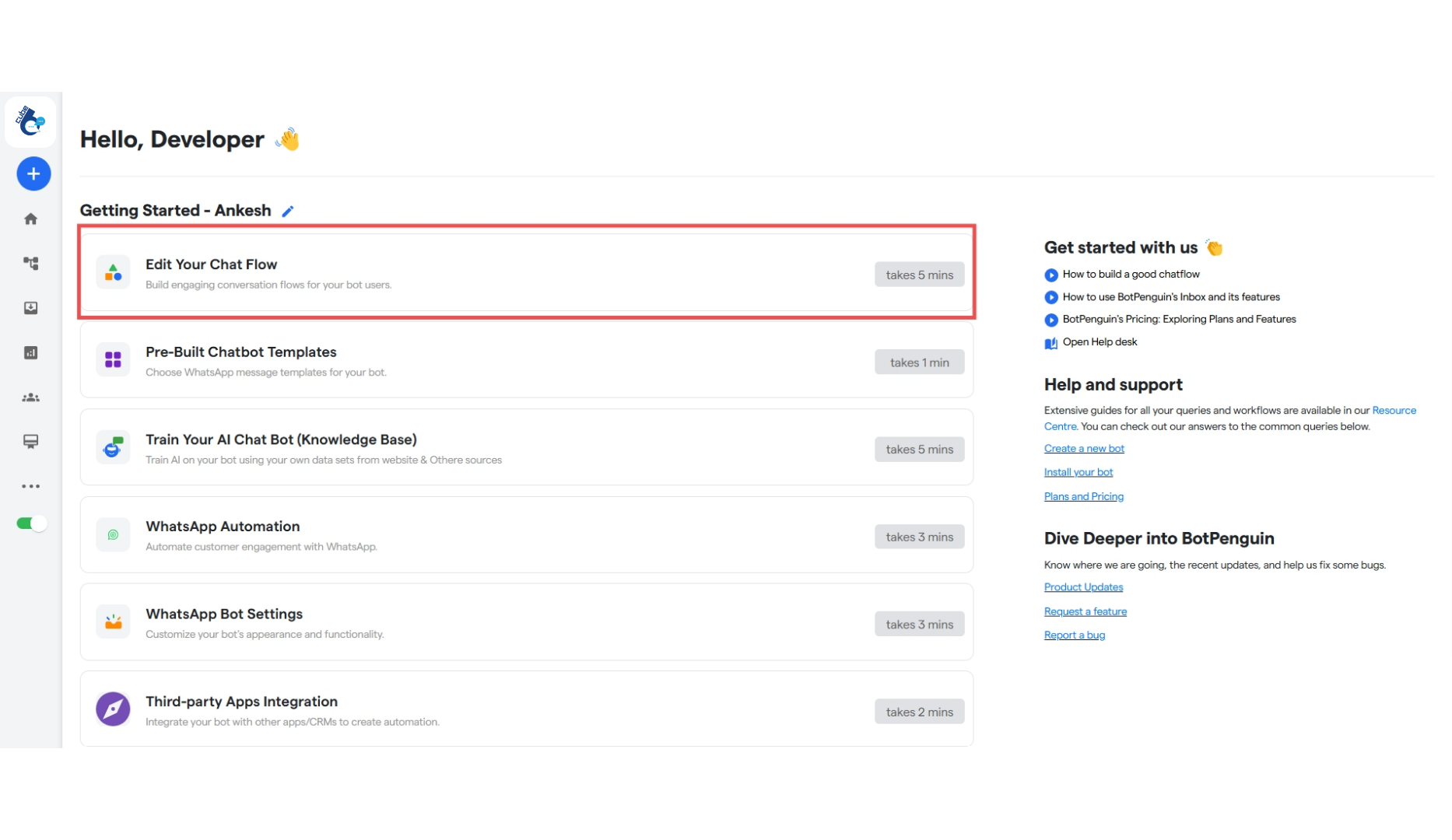This screenshot has width=1452, height=840.
Task: Click the Open Help desk book icon
Action: (1050, 343)
